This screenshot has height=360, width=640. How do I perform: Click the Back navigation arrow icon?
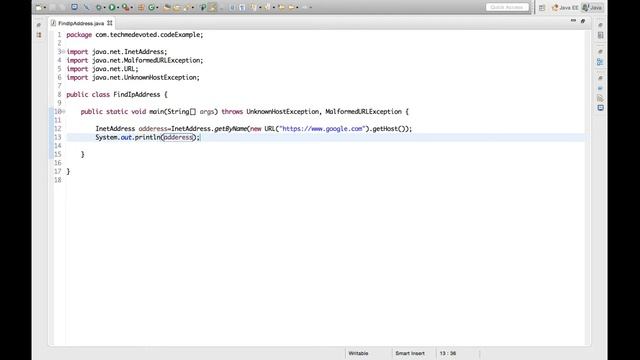click(291, 7)
